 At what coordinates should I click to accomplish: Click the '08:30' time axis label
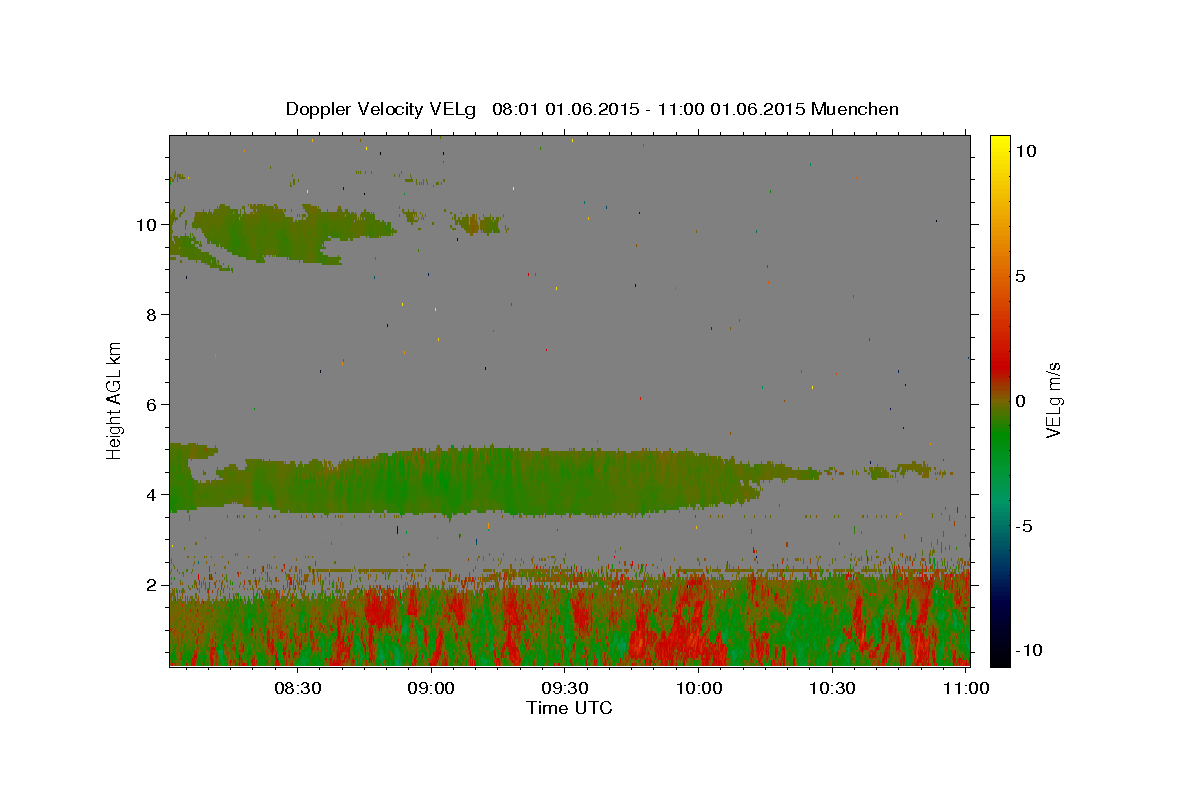(297, 688)
